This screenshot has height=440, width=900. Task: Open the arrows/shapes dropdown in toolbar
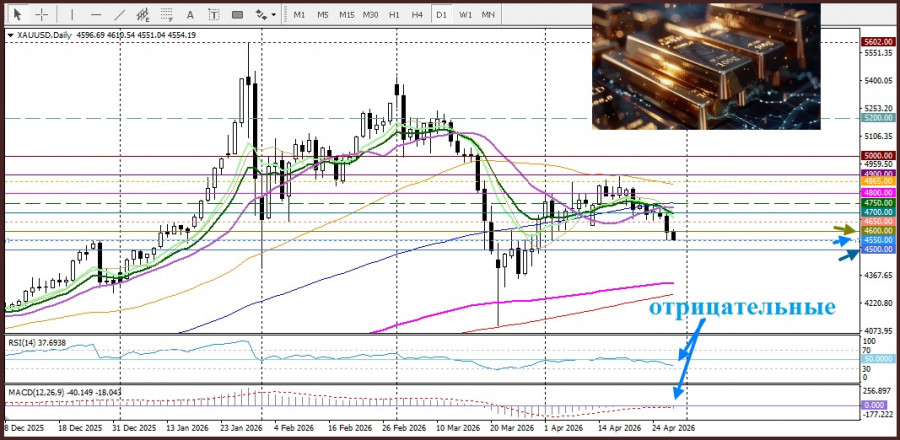coord(264,15)
